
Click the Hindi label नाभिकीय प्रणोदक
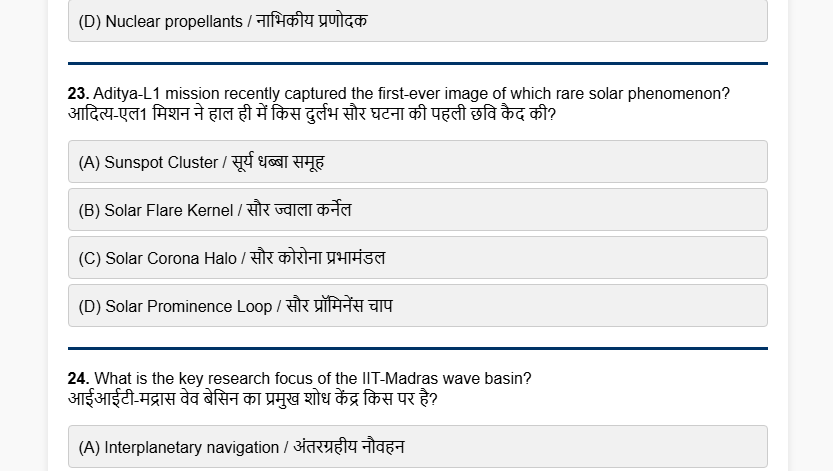coord(312,21)
